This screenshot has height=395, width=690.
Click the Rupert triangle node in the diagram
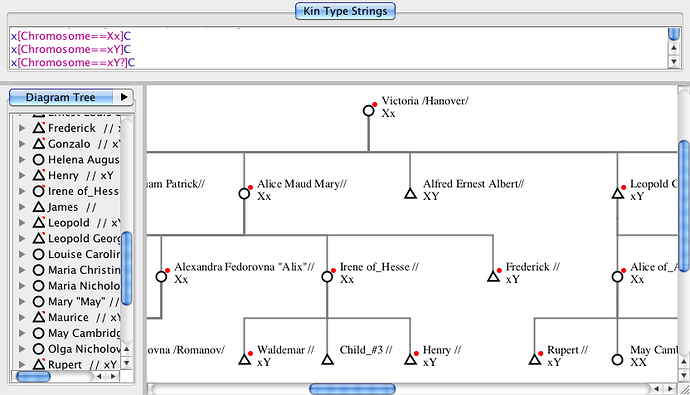535,360
